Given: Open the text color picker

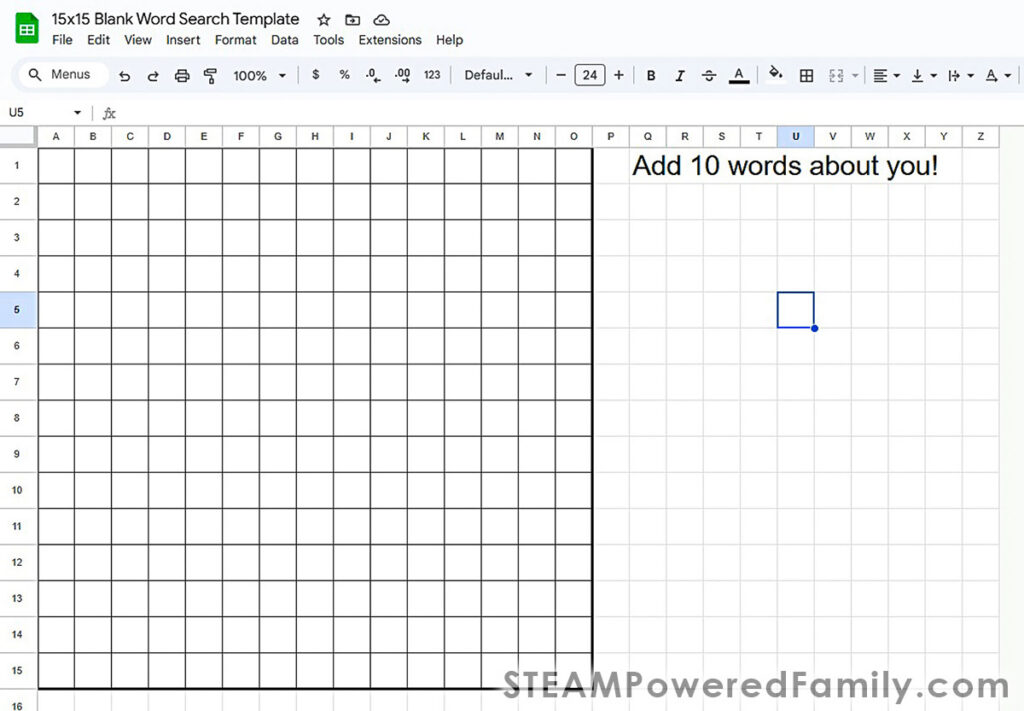Looking at the screenshot, I should pyautogui.click(x=738, y=75).
